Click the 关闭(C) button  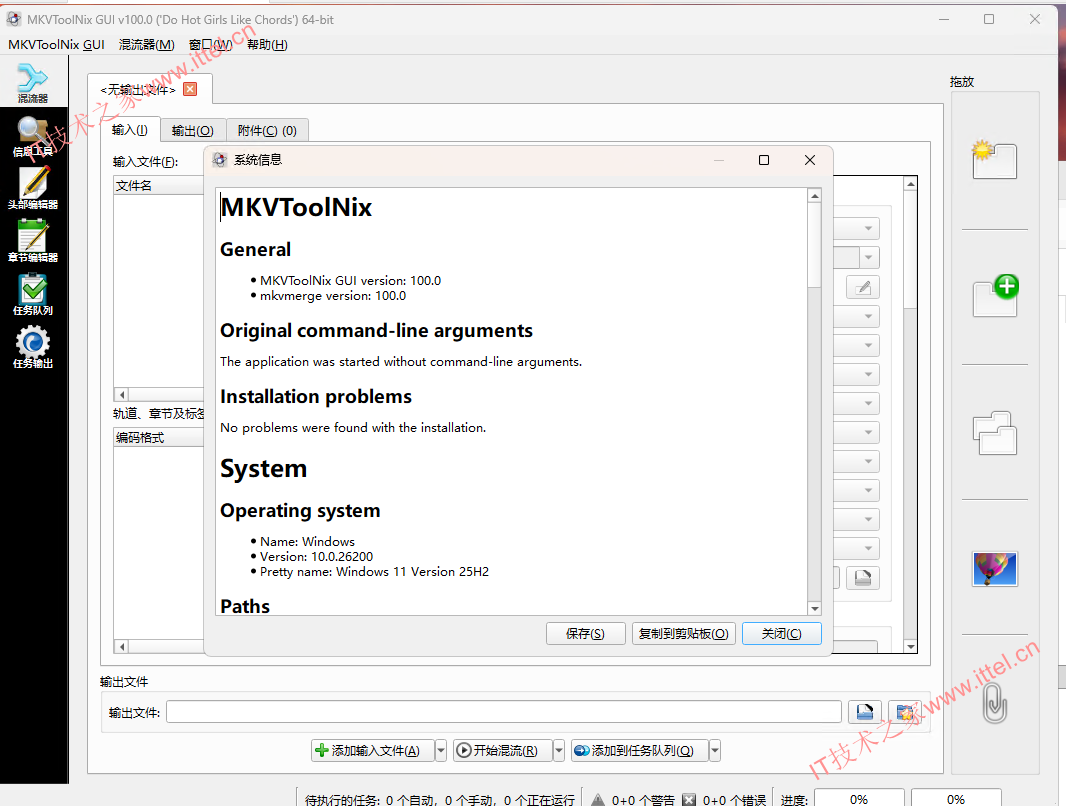pos(782,633)
